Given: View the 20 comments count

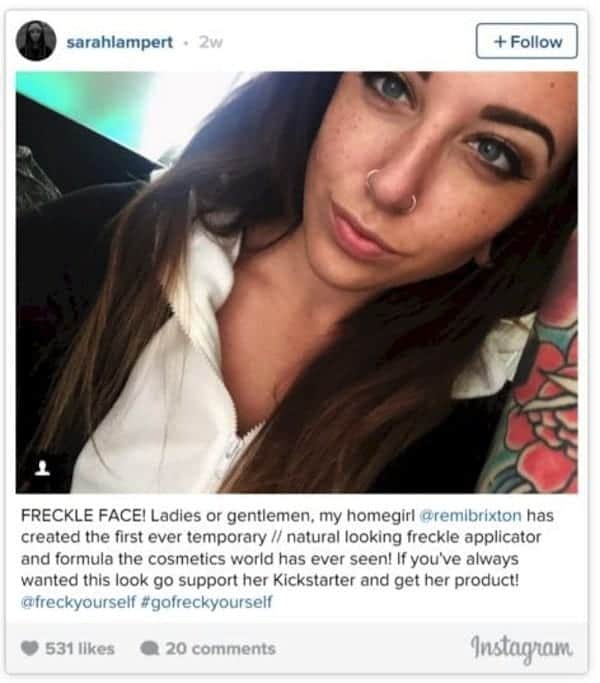Looking at the screenshot, I should point(220,649).
